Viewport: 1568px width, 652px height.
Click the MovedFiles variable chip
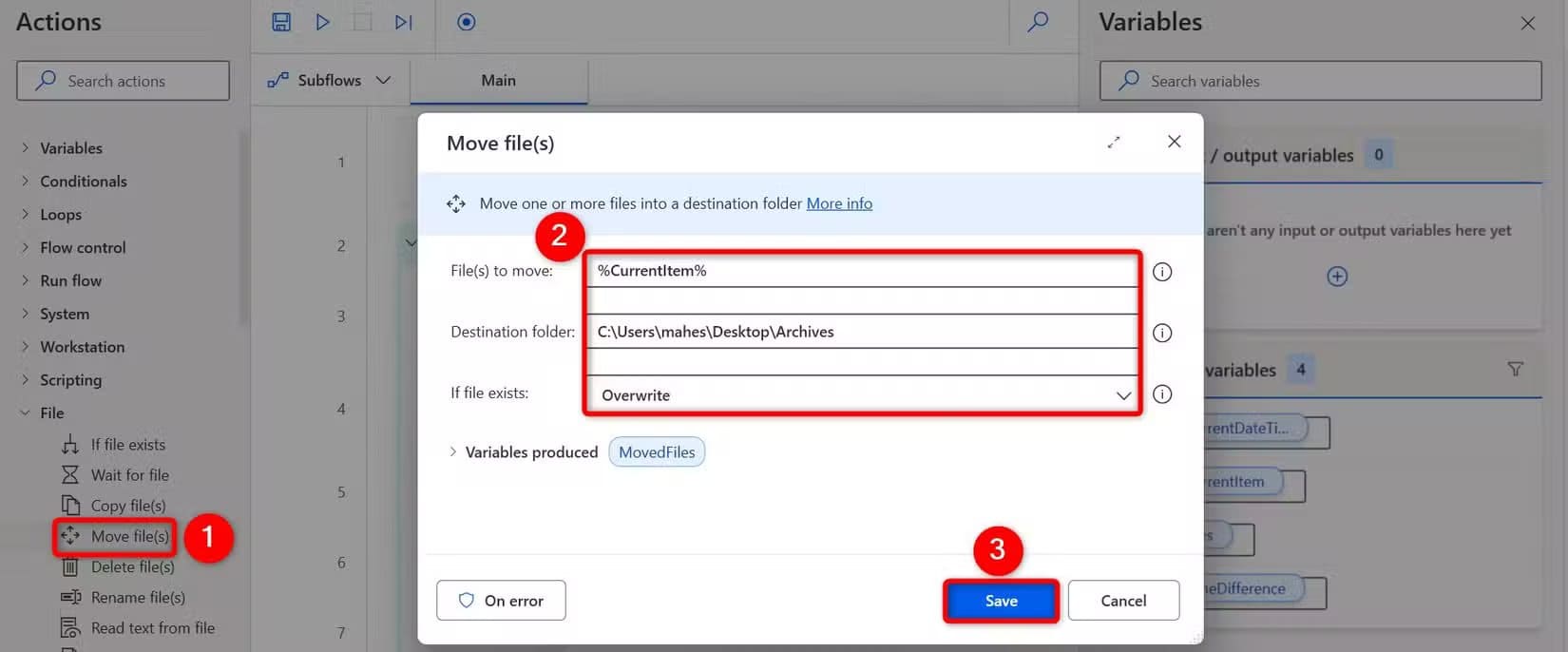(x=657, y=452)
